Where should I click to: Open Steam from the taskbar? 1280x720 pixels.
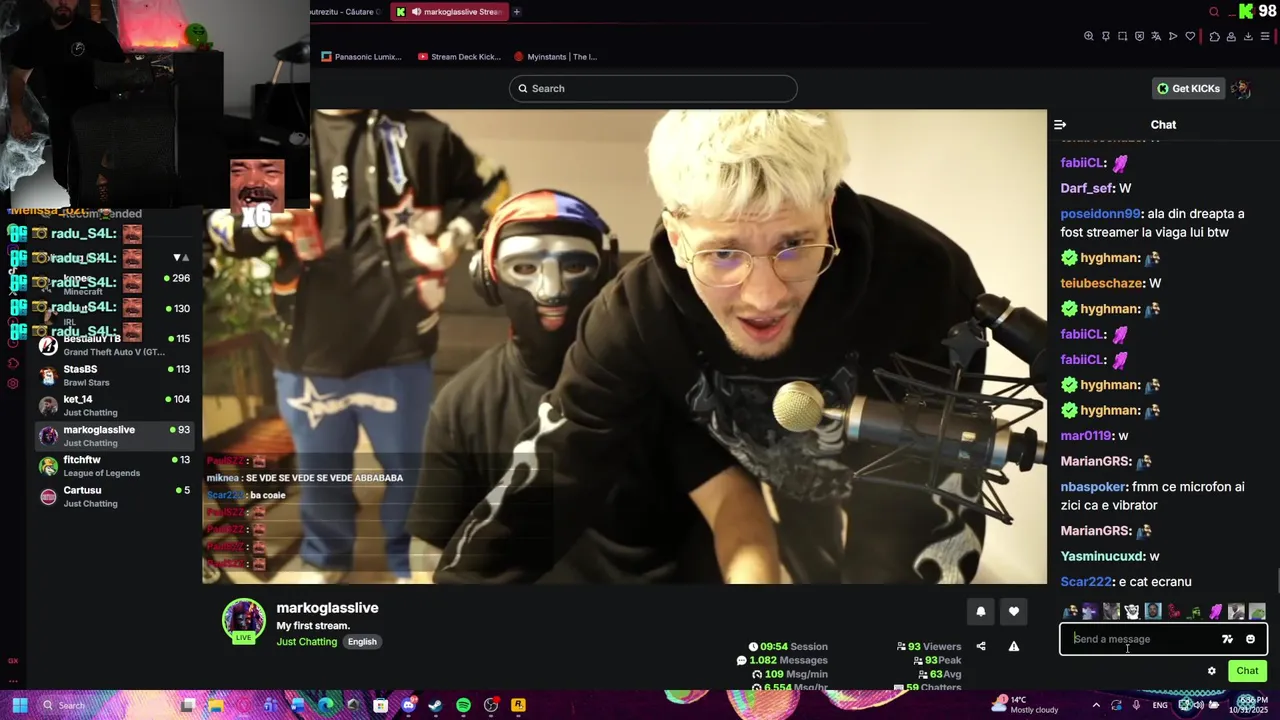[435, 705]
